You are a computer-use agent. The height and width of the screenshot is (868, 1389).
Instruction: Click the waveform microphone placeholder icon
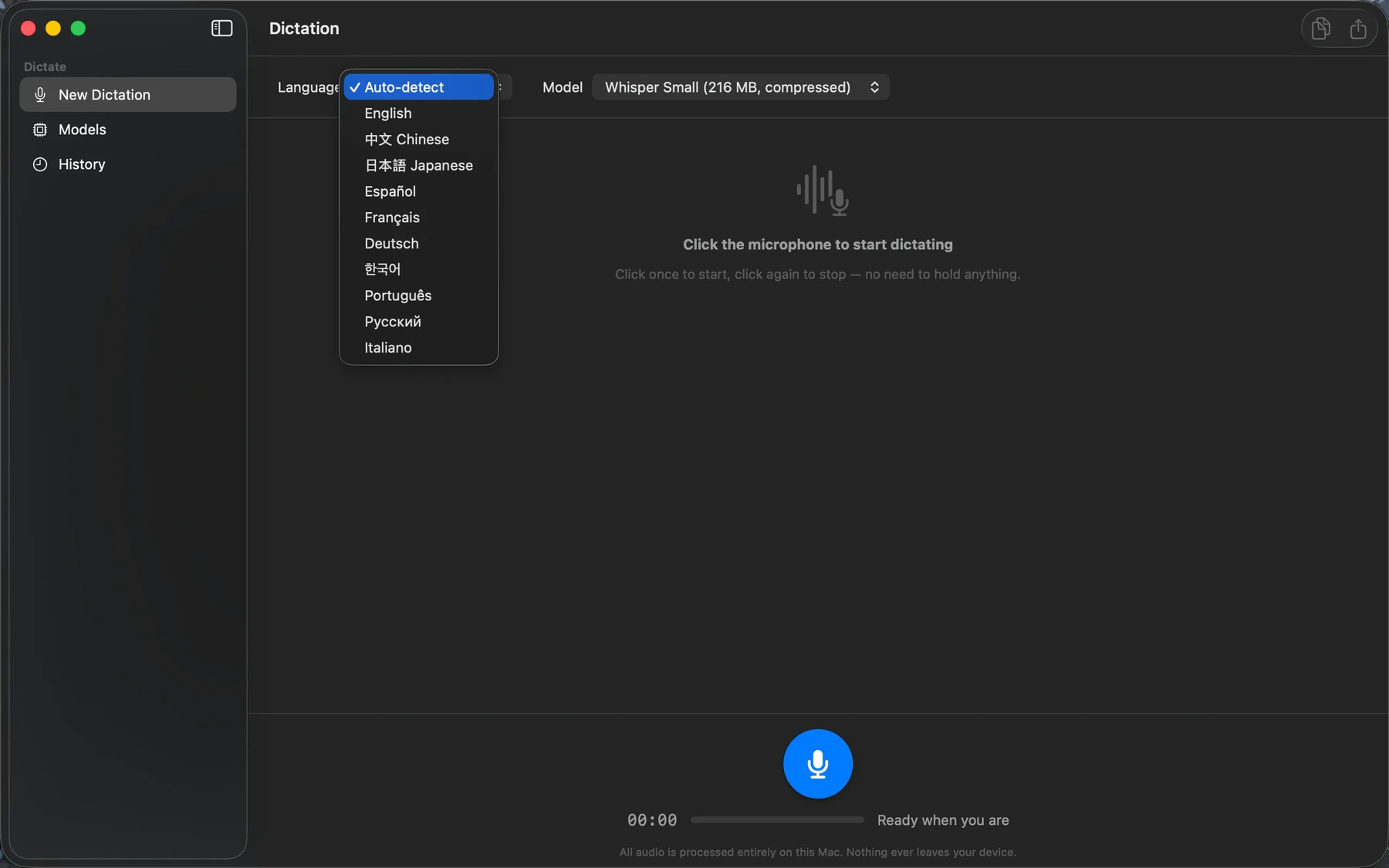coord(823,190)
